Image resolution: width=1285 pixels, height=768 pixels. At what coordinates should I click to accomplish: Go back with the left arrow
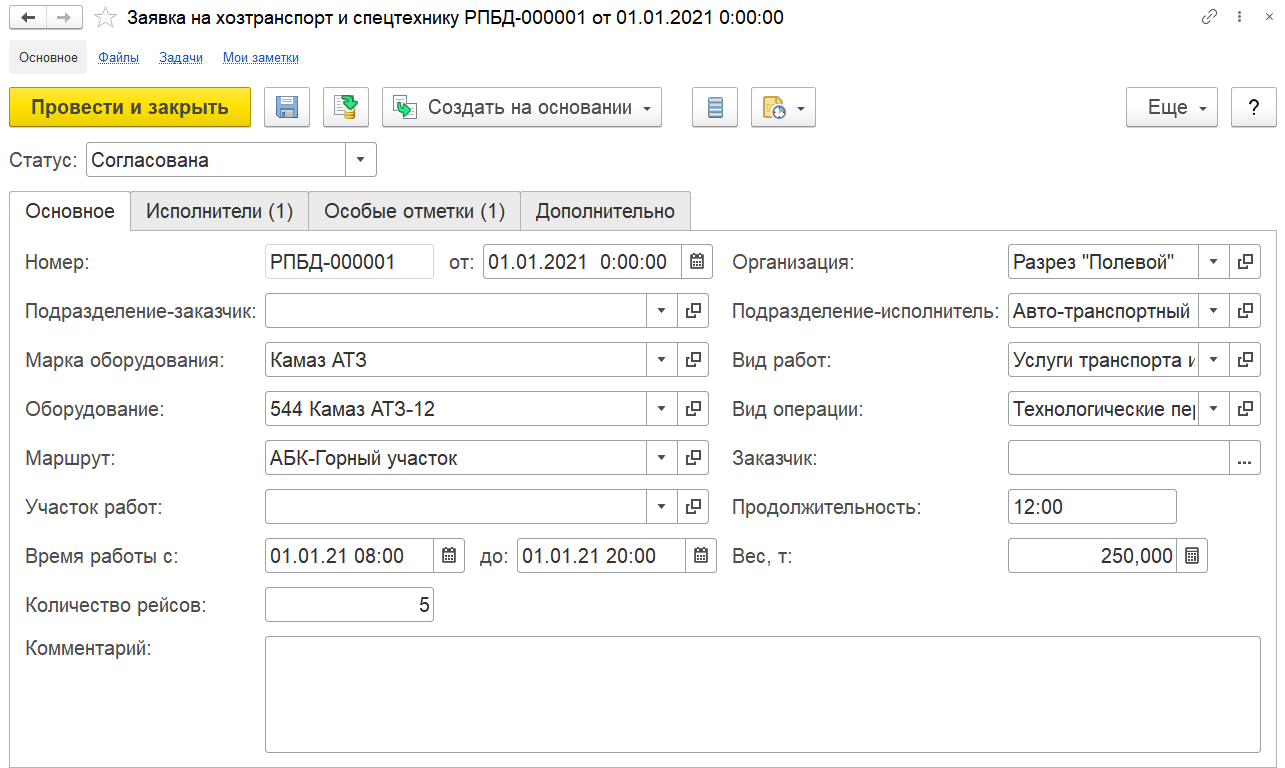(x=28, y=18)
